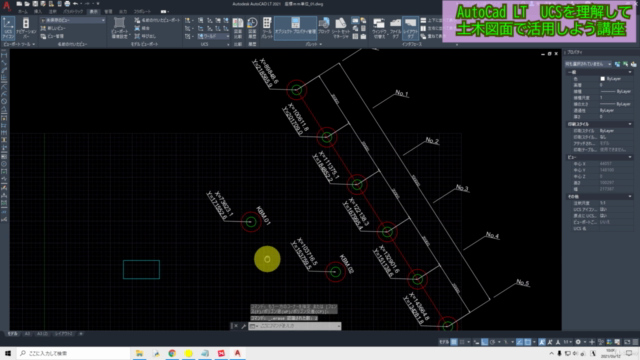Toggle ortho mode in status bar

tap(484, 342)
